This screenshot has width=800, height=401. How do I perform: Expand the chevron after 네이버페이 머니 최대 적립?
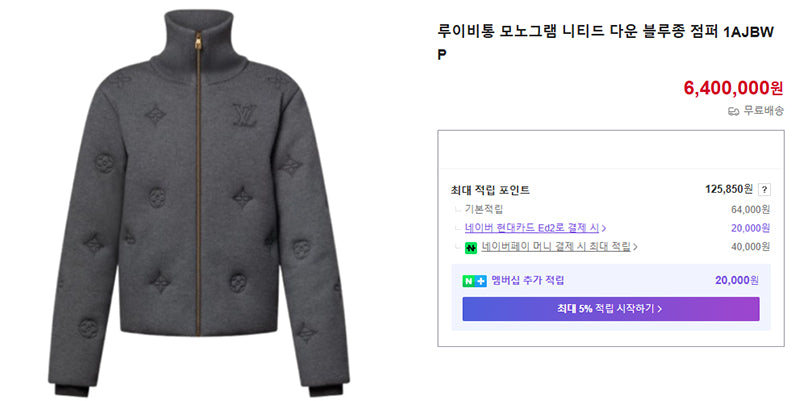[635, 247]
